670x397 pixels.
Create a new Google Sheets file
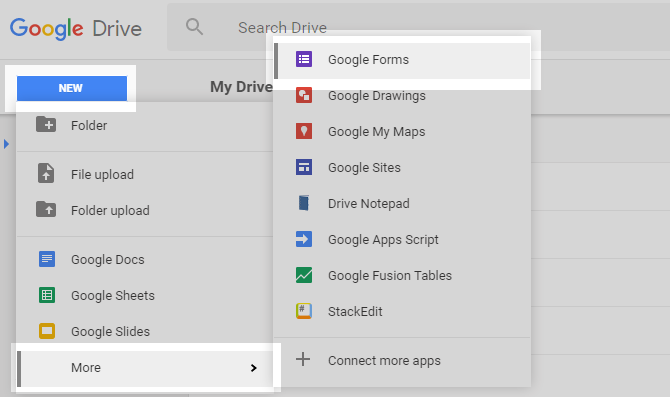[x=145, y=295]
